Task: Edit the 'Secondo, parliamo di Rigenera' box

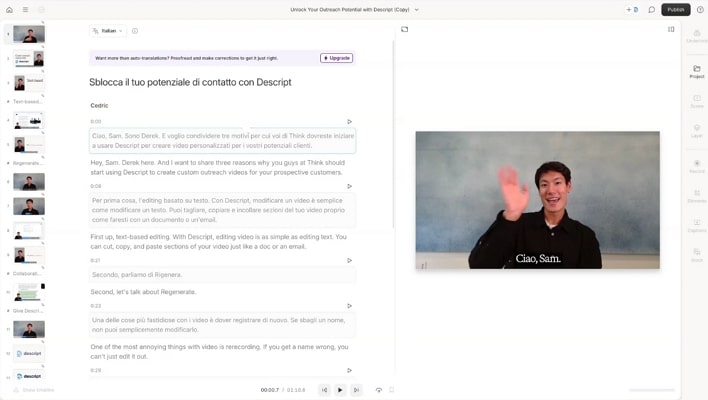Action: (223, 274)
